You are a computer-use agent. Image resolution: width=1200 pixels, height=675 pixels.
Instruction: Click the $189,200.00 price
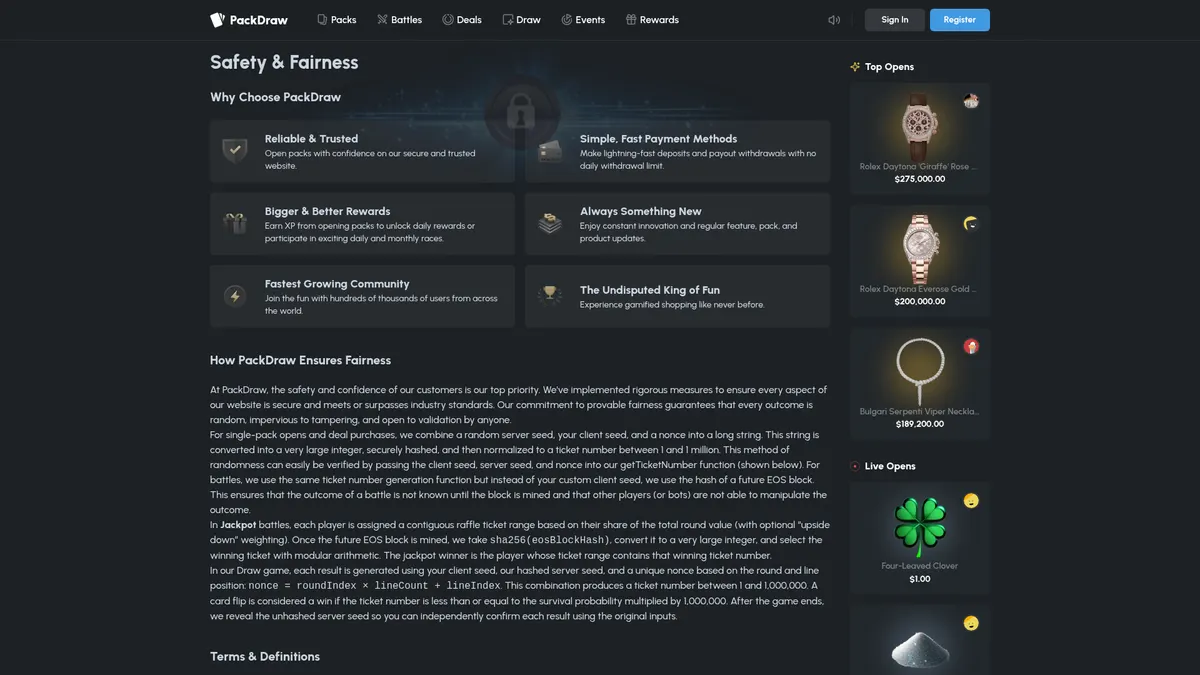tap(920, 424)
